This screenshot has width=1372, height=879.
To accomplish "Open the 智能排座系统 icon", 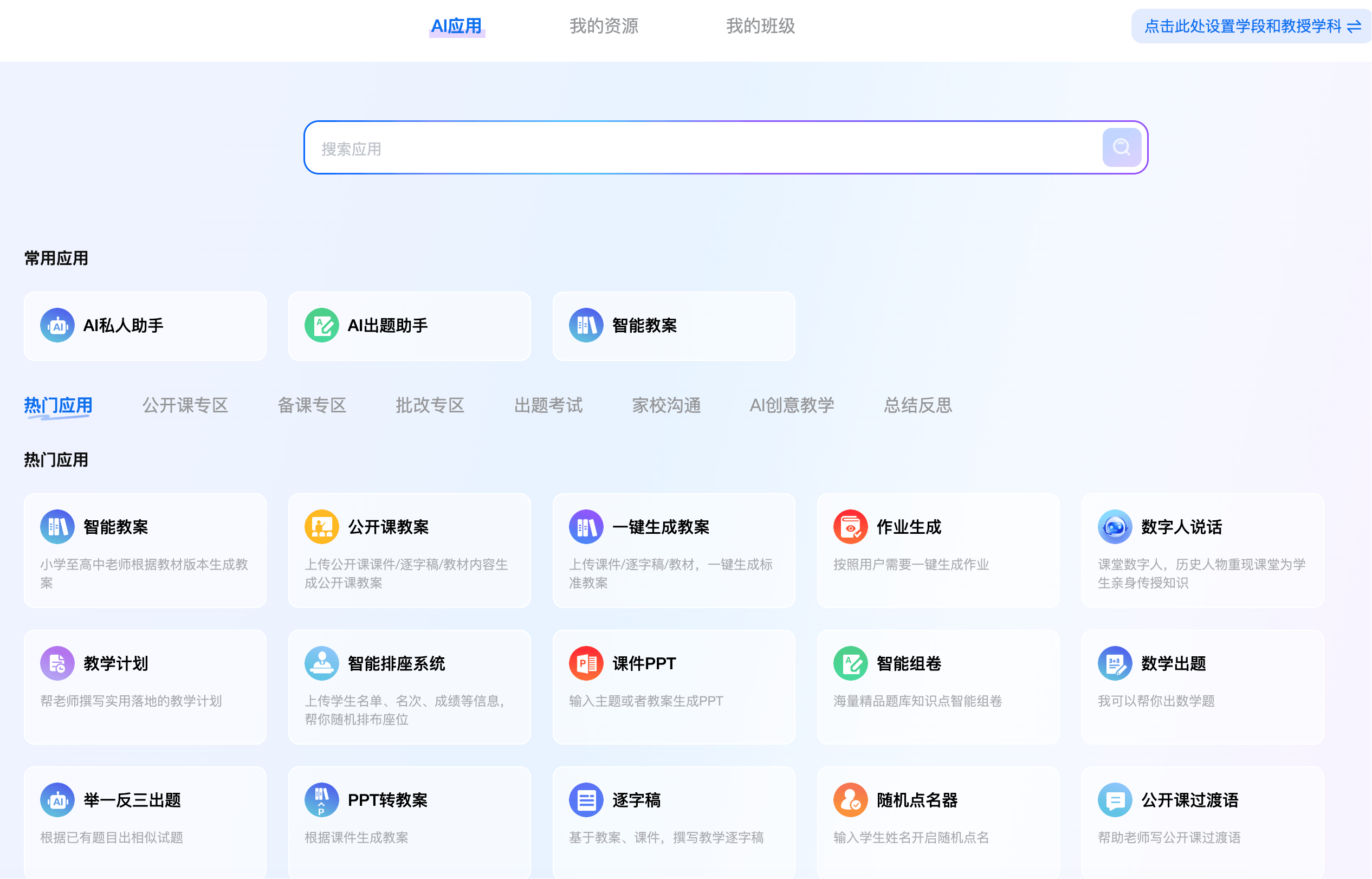I will tap(322, 663).
